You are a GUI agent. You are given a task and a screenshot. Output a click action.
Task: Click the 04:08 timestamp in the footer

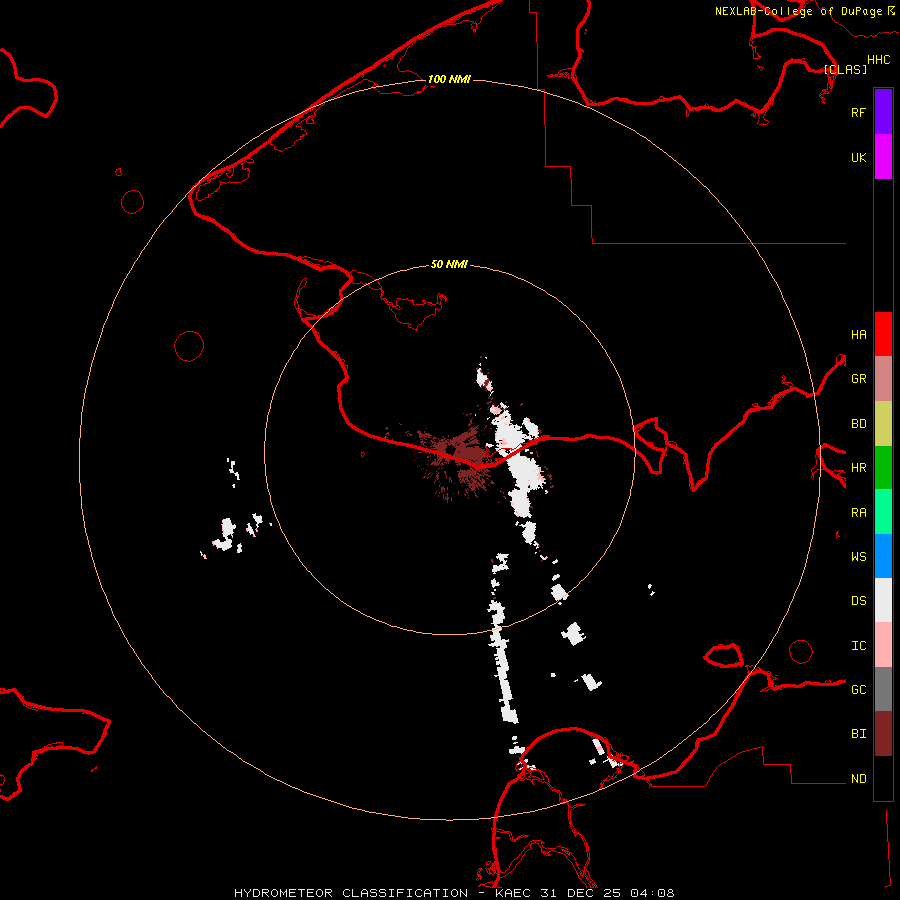652,893
